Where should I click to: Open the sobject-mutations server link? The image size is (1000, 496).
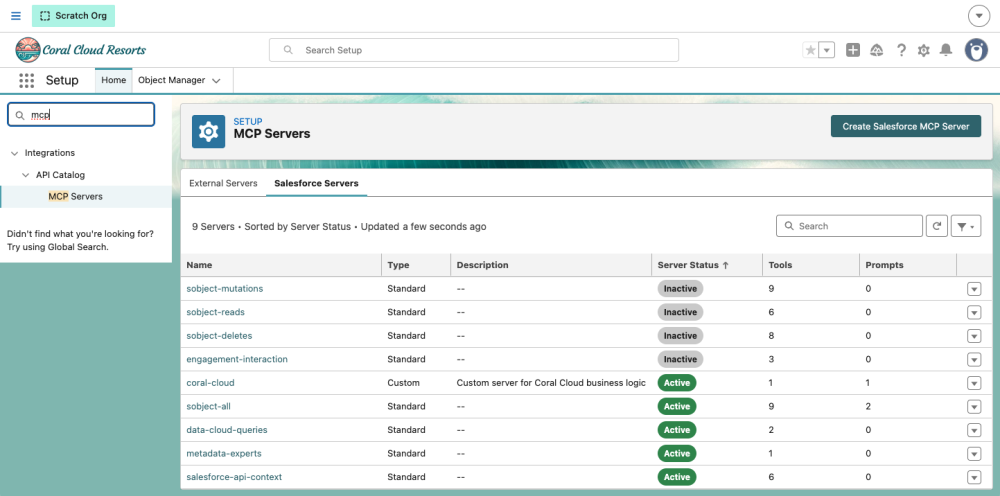coord(224,289)
